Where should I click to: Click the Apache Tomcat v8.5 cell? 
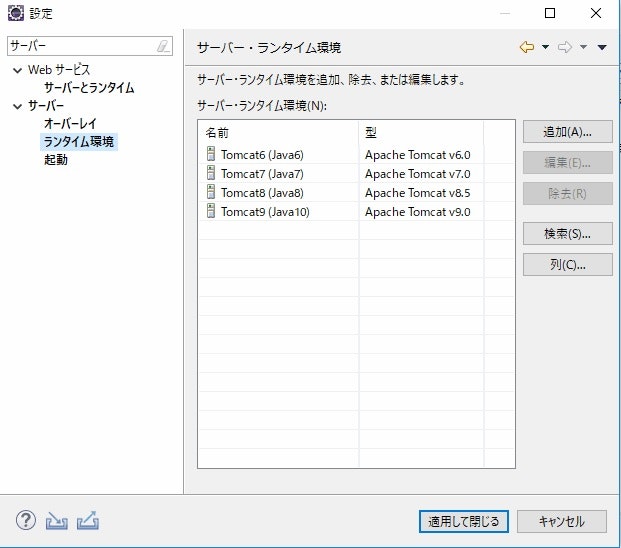coord(418,192)
